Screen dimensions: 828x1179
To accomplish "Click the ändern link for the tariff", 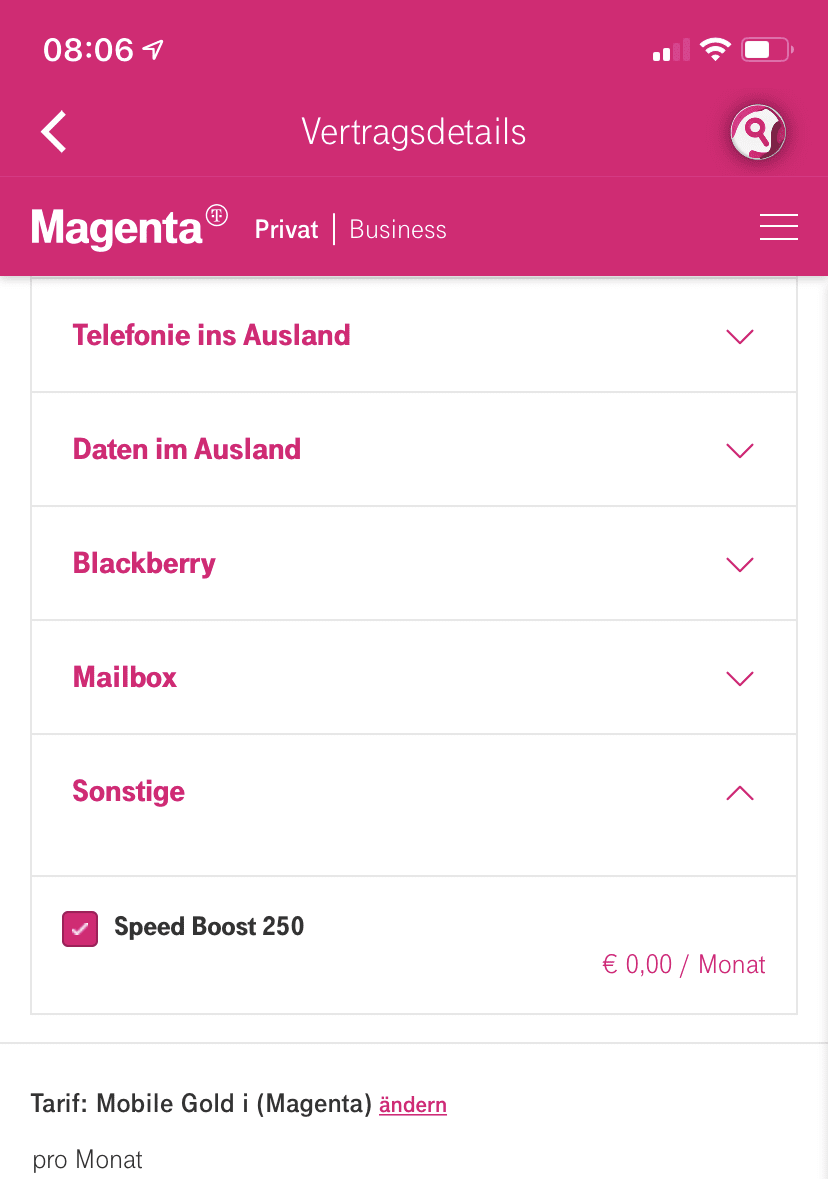I will [x=413, y=1105].
